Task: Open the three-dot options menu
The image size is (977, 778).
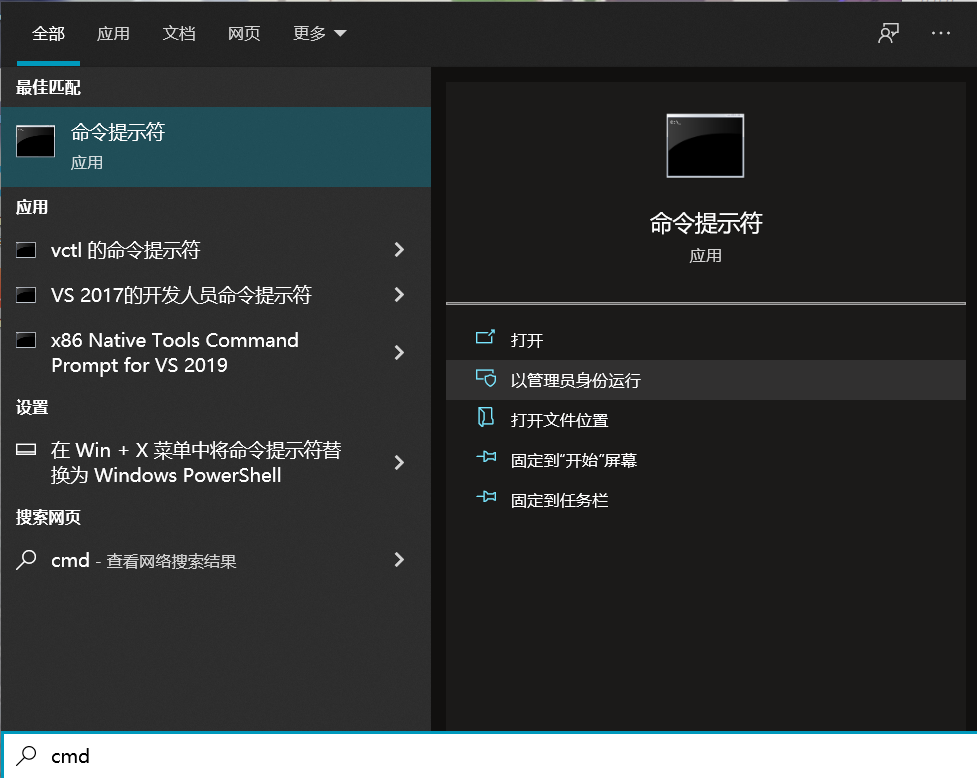Action: [941, 33]
